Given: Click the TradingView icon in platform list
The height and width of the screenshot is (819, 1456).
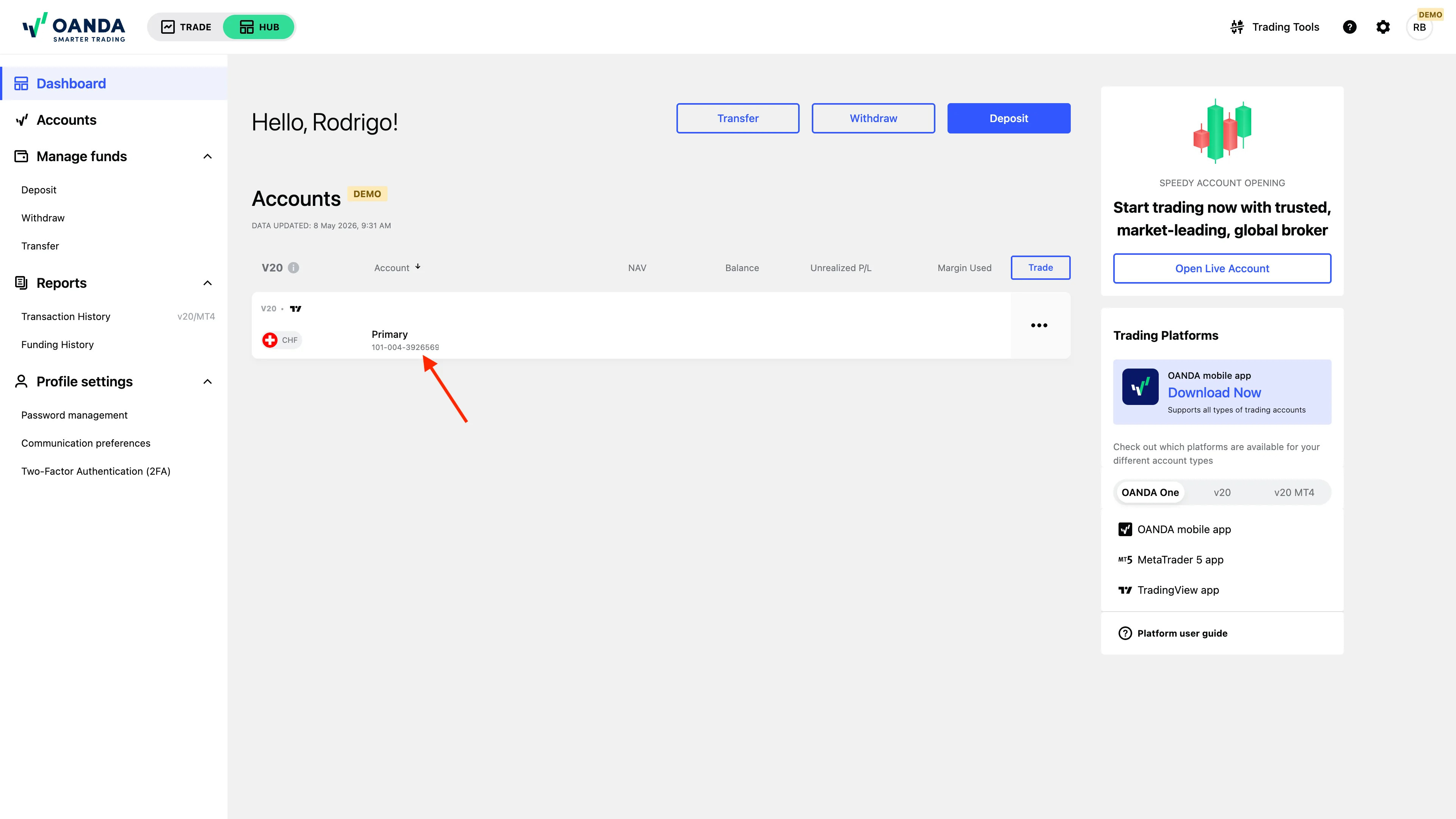Looking at the screenshot, I should click(1125, 590).
